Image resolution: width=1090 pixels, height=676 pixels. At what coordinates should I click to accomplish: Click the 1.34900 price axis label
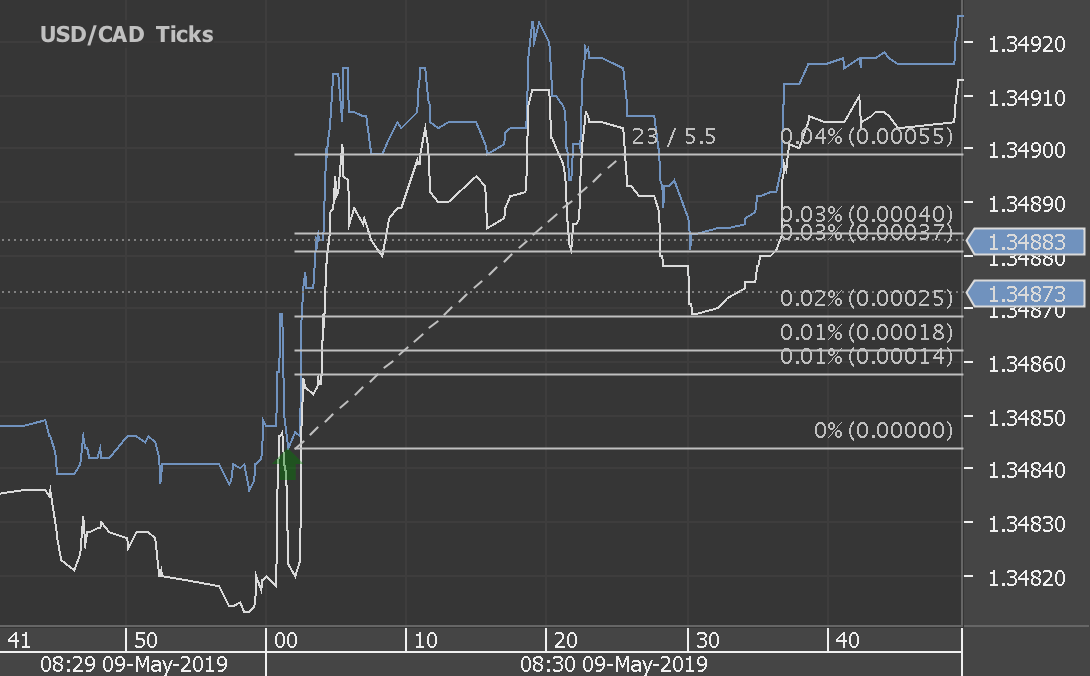pos(1027,150)
